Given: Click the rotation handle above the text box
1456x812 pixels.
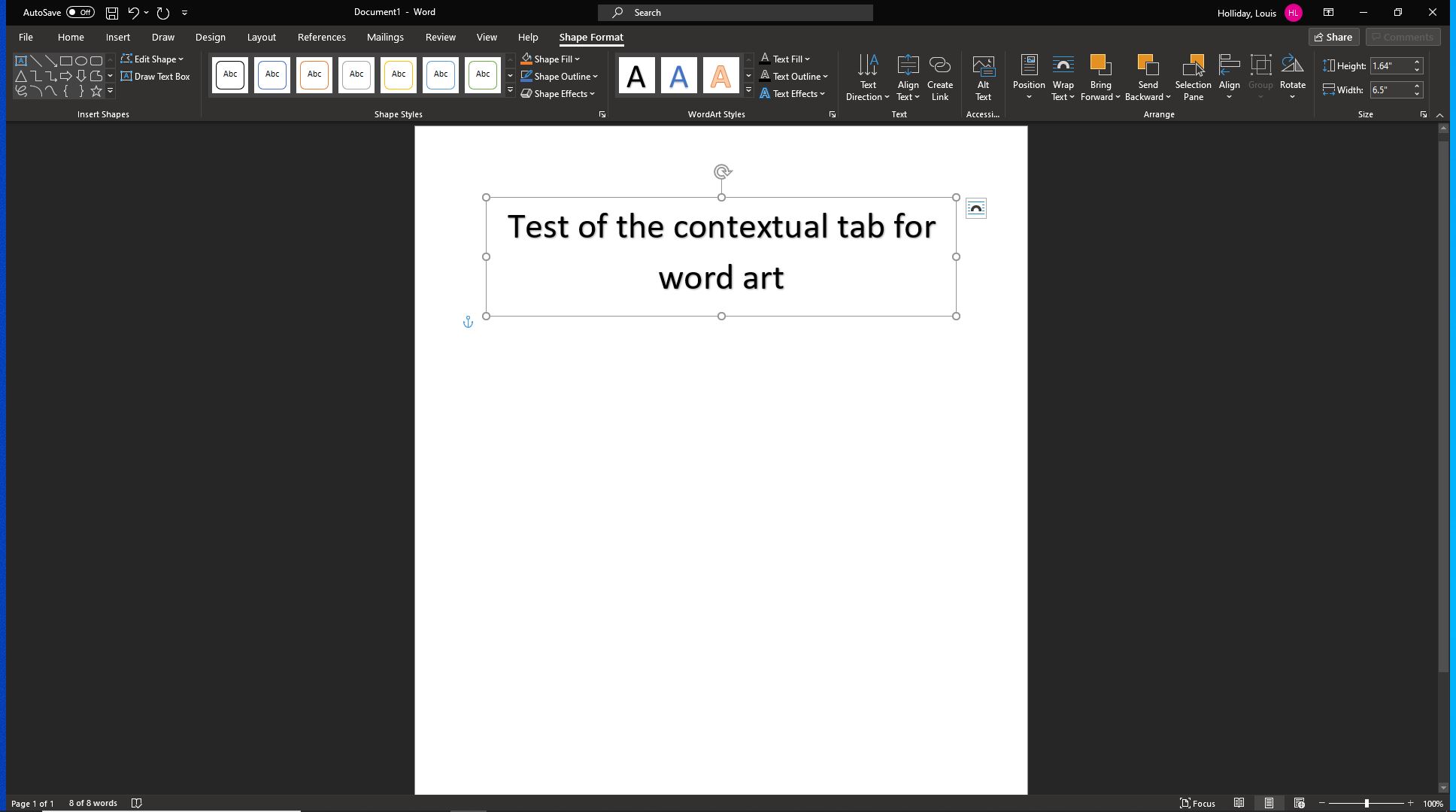Looking at the screenshot, I should (722, 172).
